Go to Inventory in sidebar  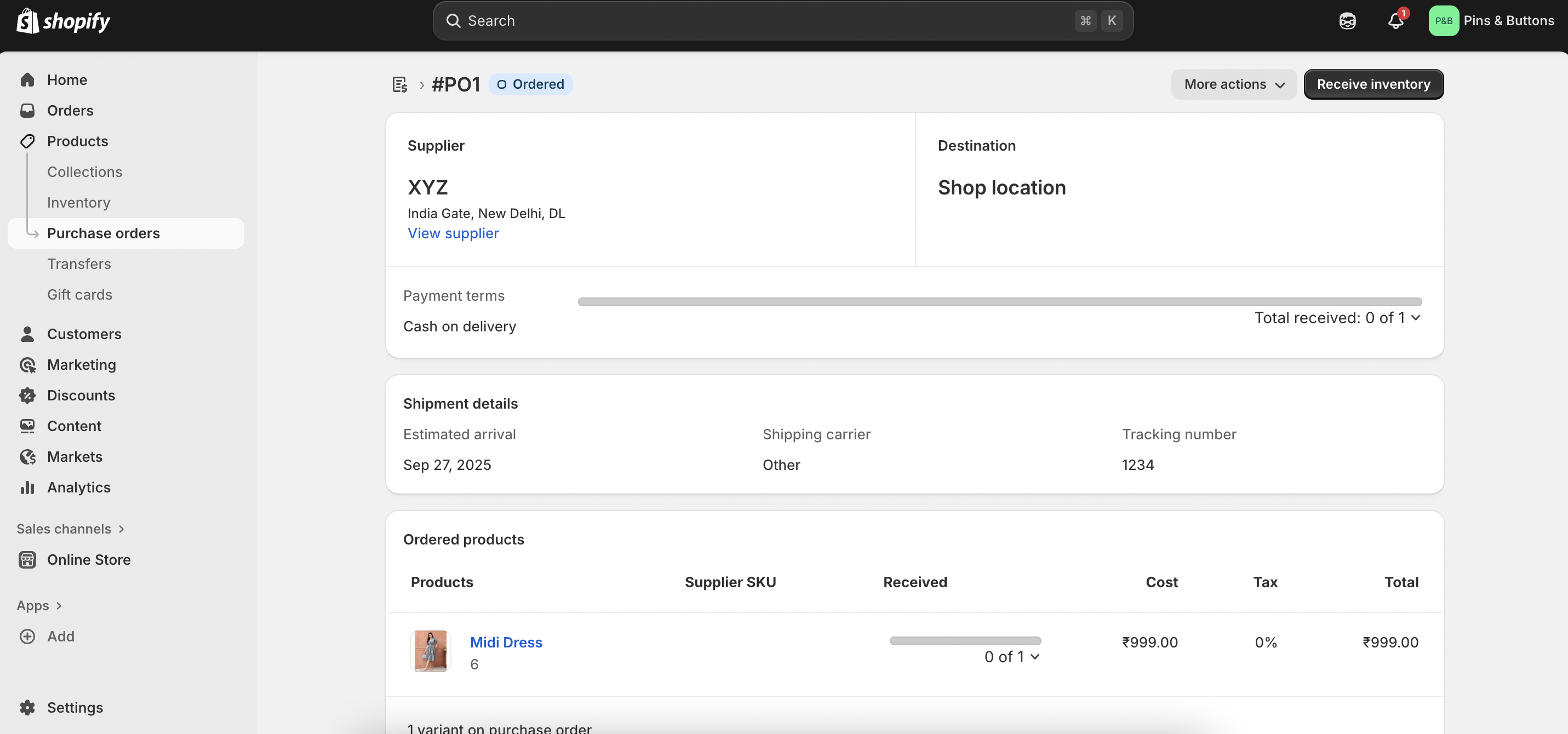pos(78,203)
